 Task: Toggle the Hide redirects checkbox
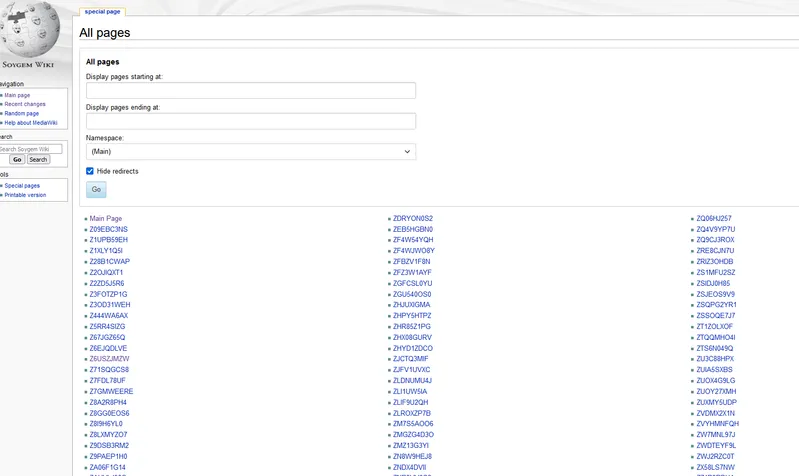(90, 171)
